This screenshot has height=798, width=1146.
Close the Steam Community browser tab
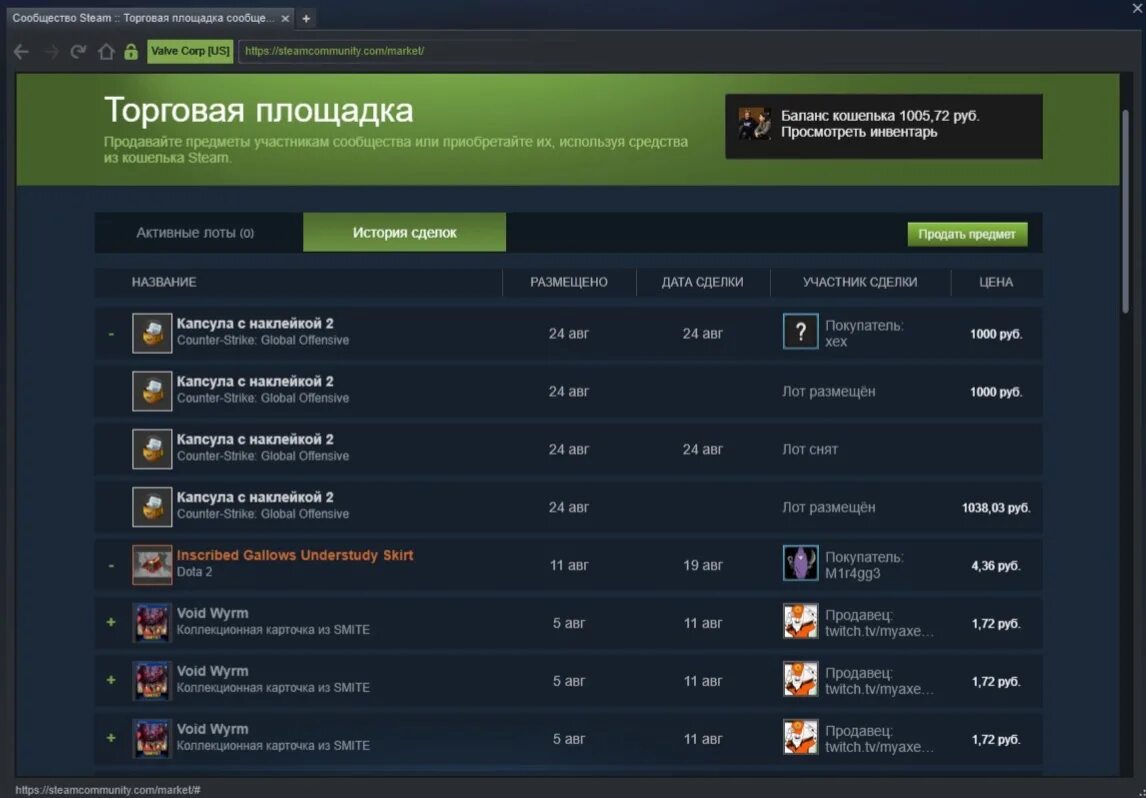[285, 18]
